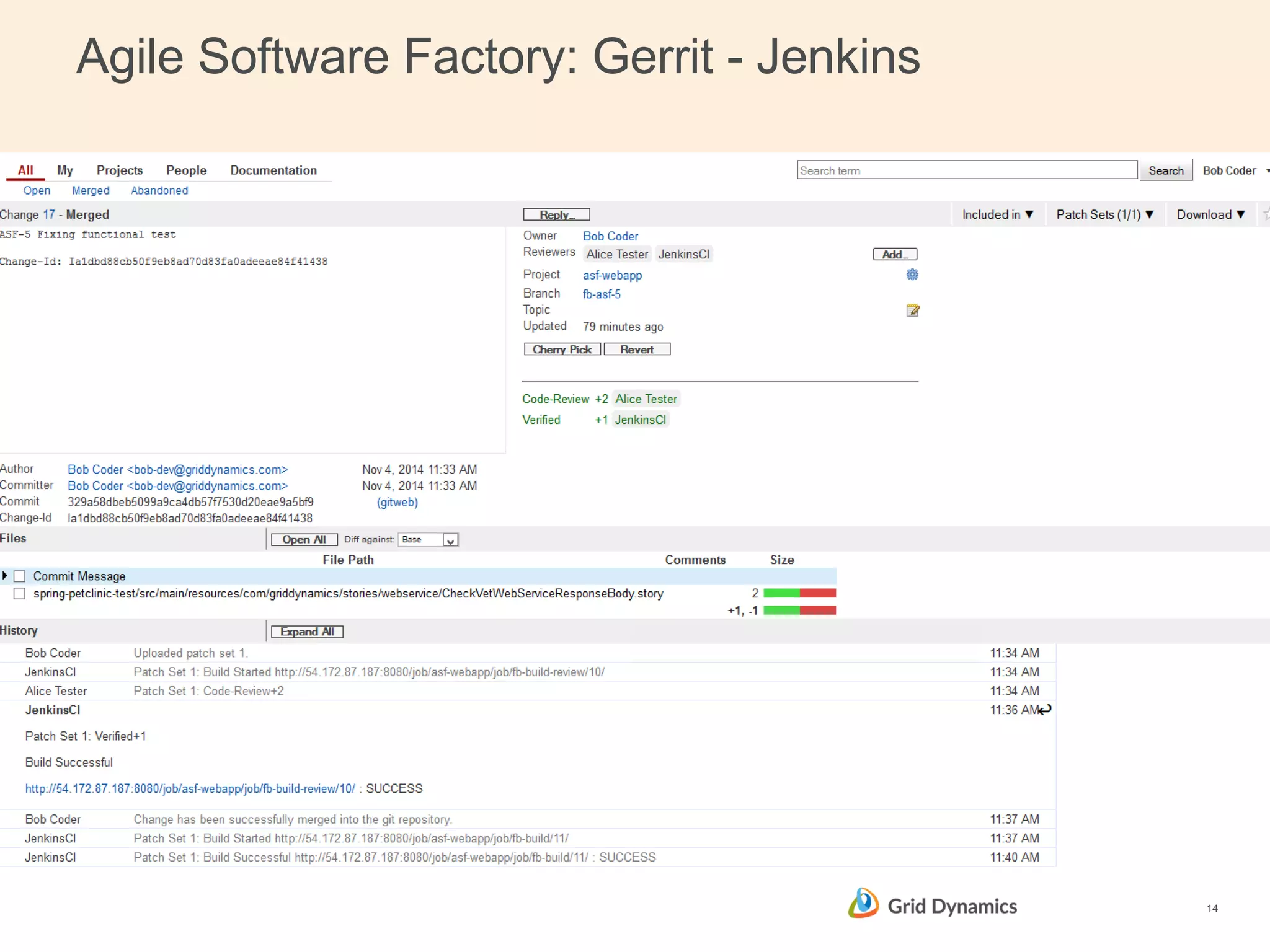Screen dimensions: 1270x952
Task: Open the Included in dropdown
Action: (998, 214)
